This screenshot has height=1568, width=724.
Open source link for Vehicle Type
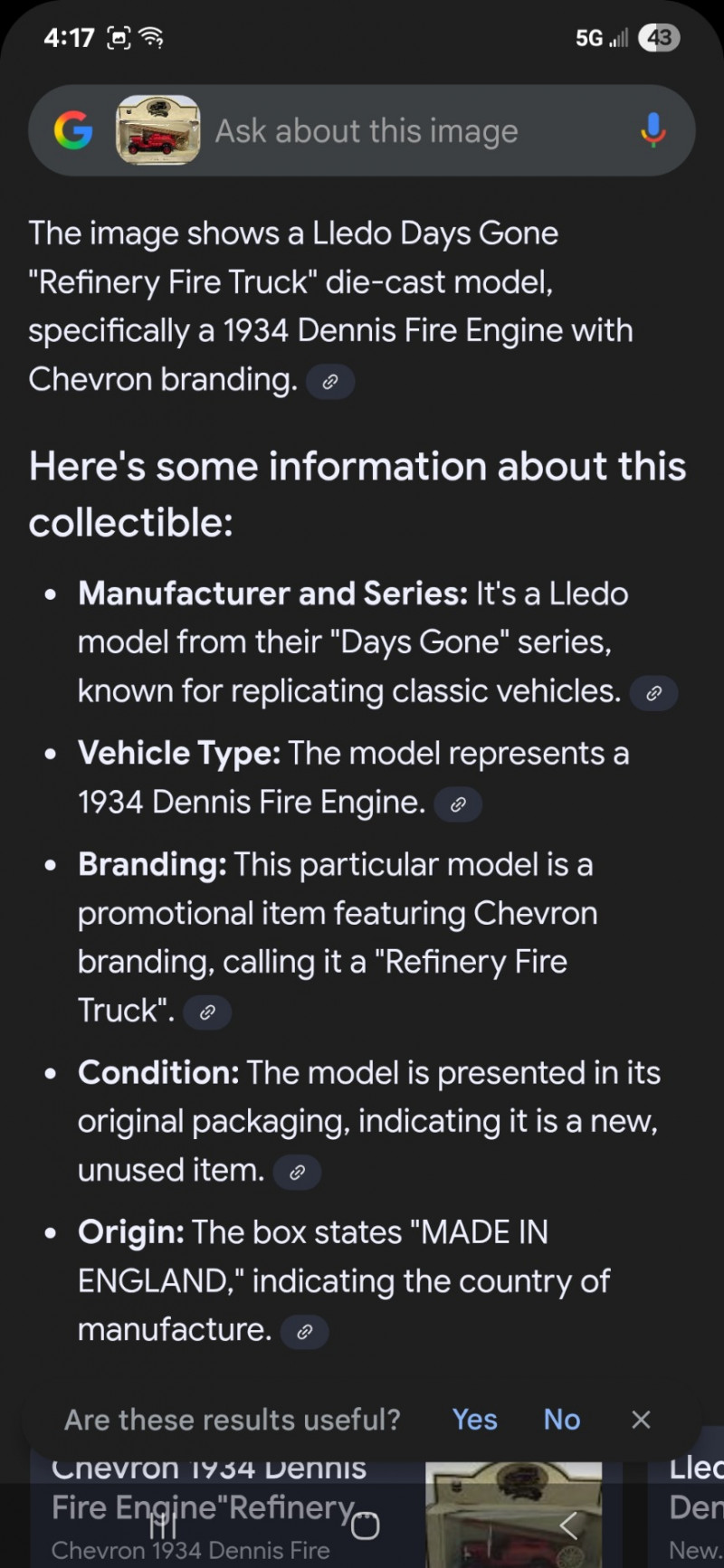point(458,804)
